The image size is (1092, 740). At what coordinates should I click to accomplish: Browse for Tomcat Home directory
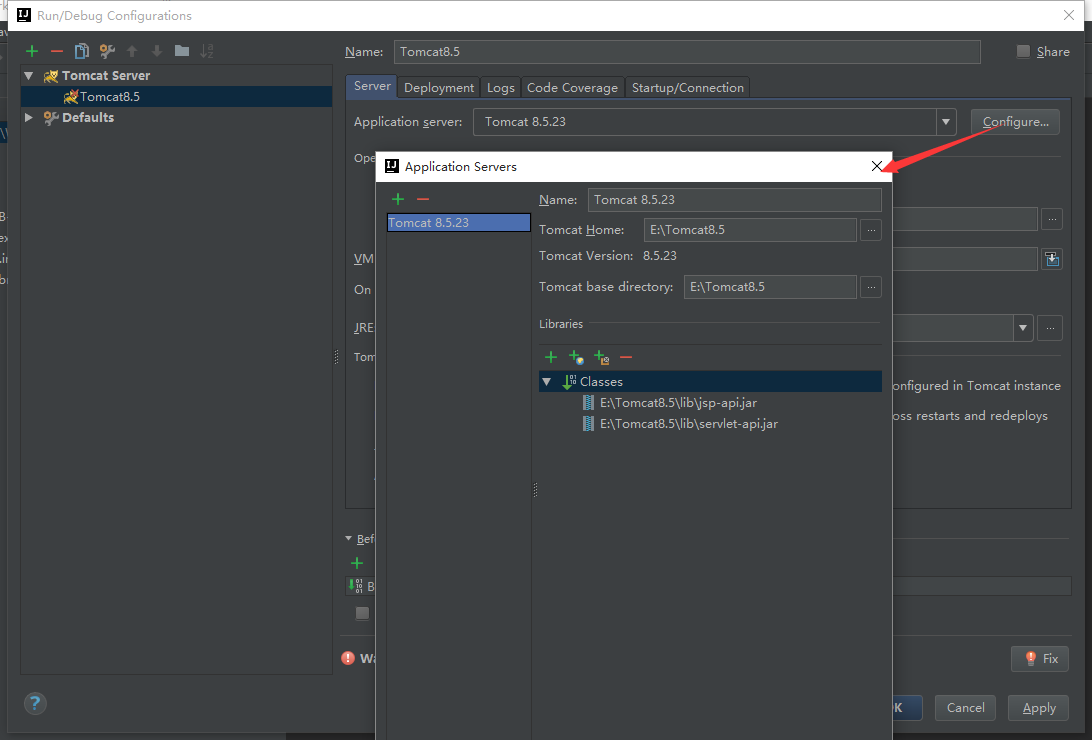tap(871, 230)
